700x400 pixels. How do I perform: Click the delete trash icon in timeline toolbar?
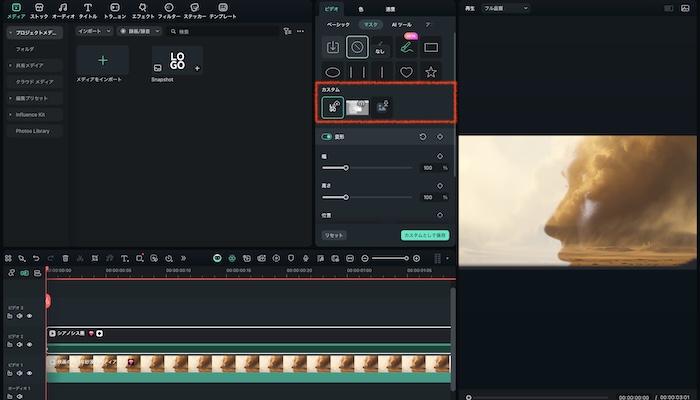65,258
